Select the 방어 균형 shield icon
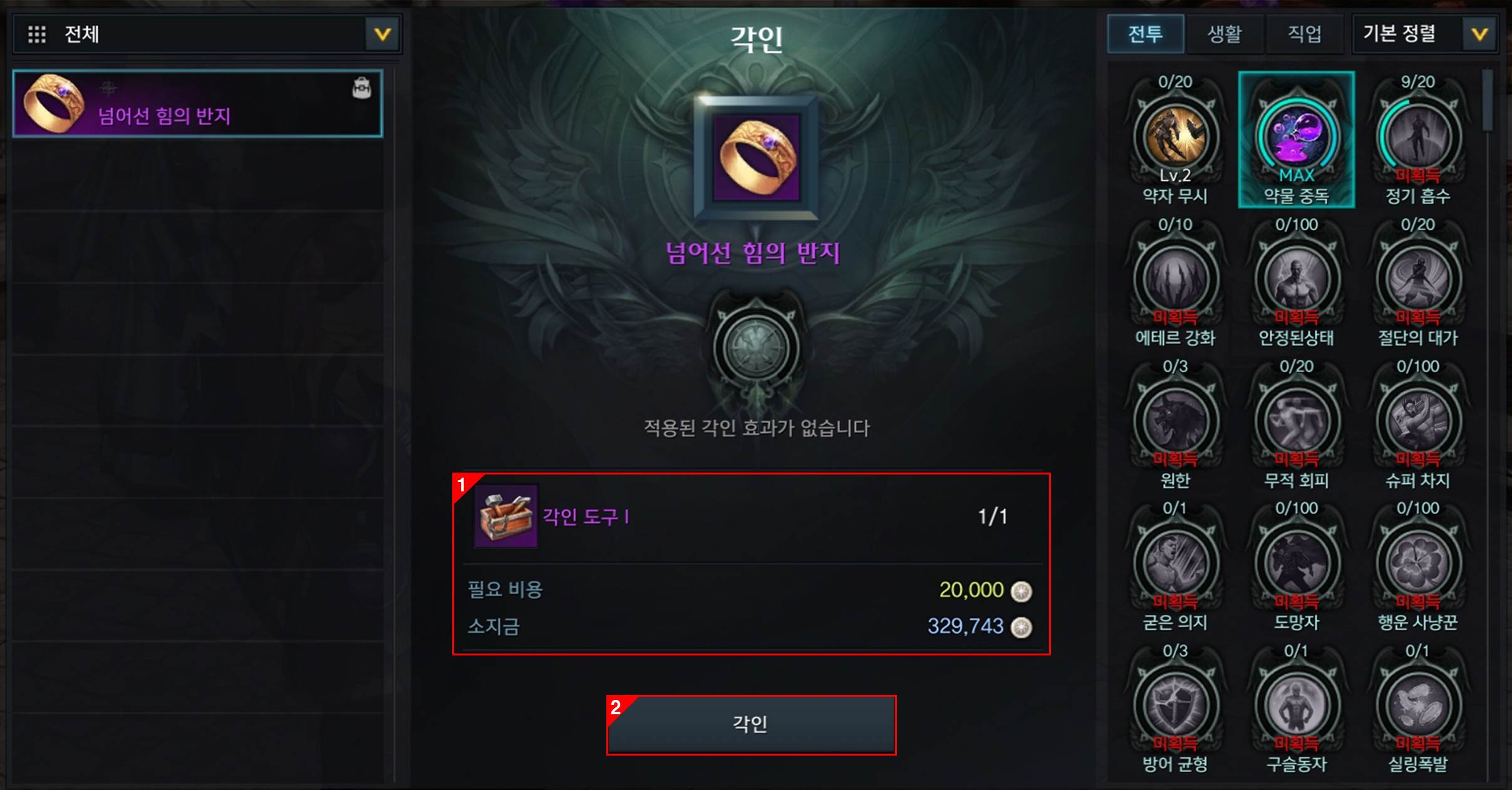Image resolution: width=1512 pixels, height=790 pixels. tap(1176, 705)
